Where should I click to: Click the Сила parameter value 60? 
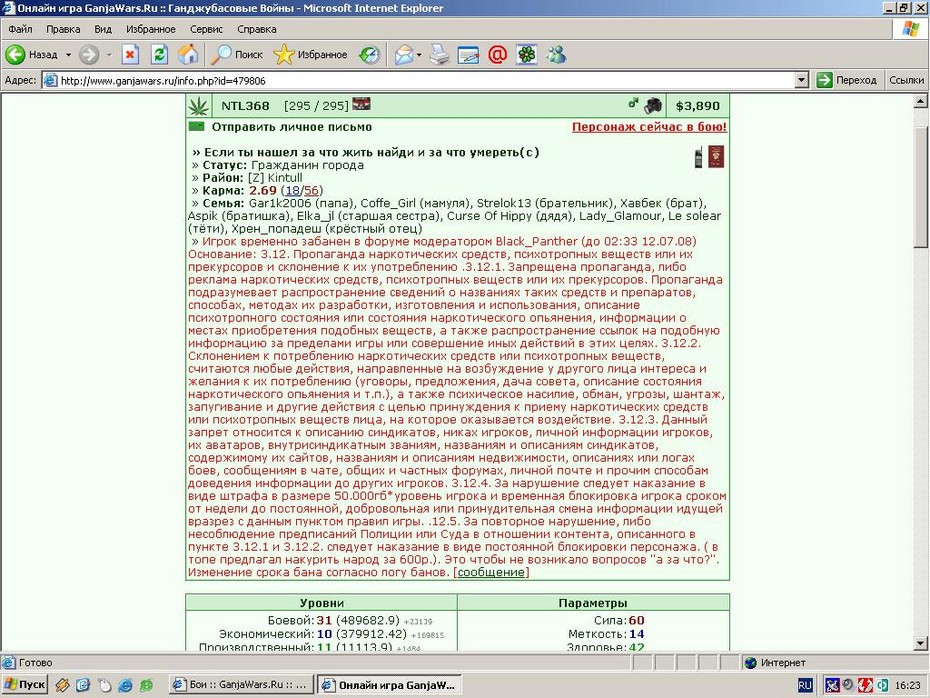point(636,620)
